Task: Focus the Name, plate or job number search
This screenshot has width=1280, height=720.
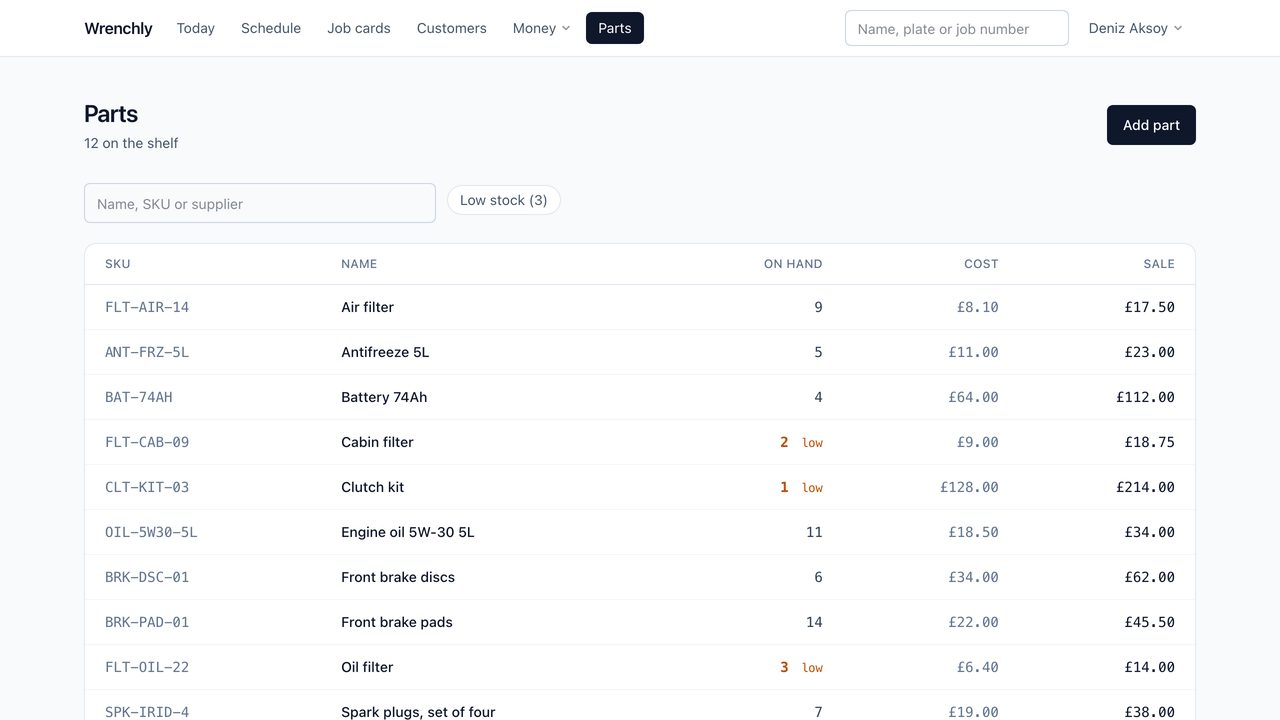Action: click(957, 28)
